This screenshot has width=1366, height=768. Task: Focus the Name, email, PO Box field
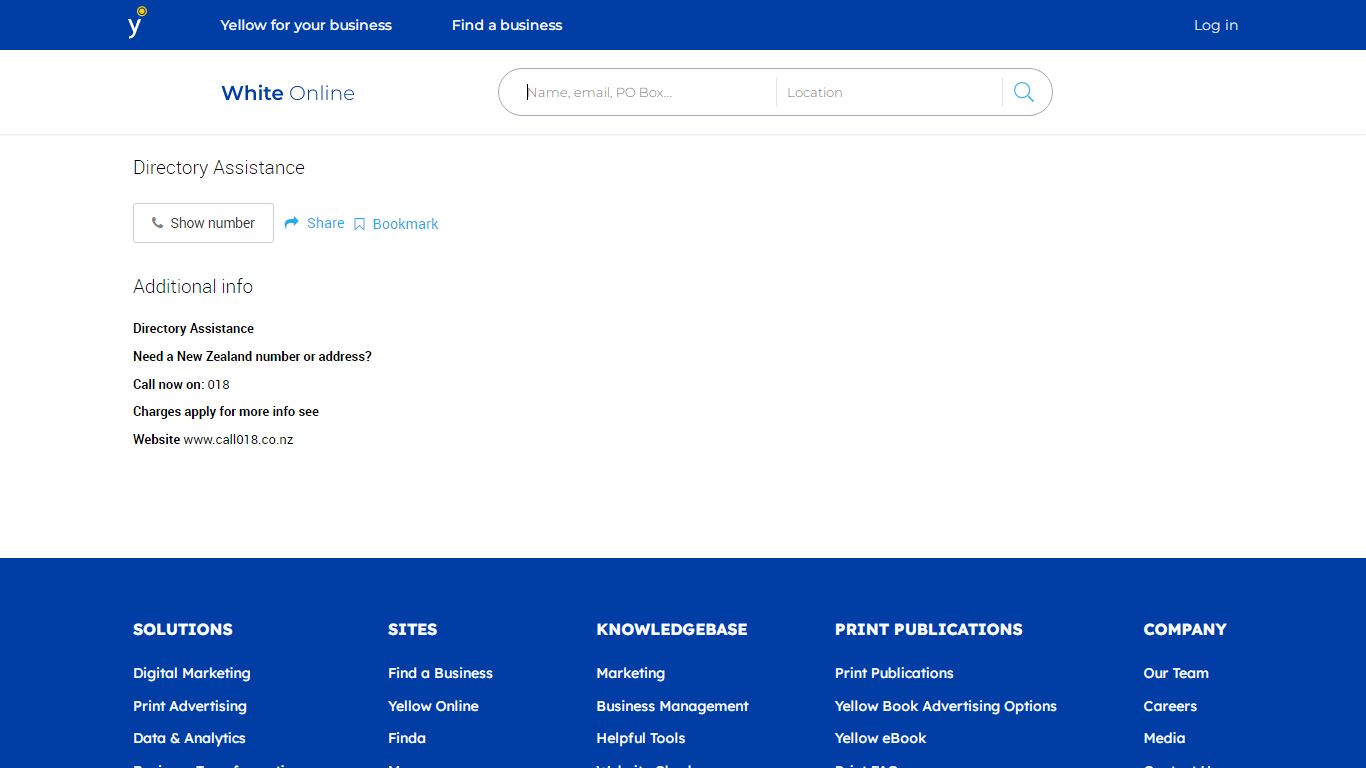pyautogui.click(x=646, y=92)
